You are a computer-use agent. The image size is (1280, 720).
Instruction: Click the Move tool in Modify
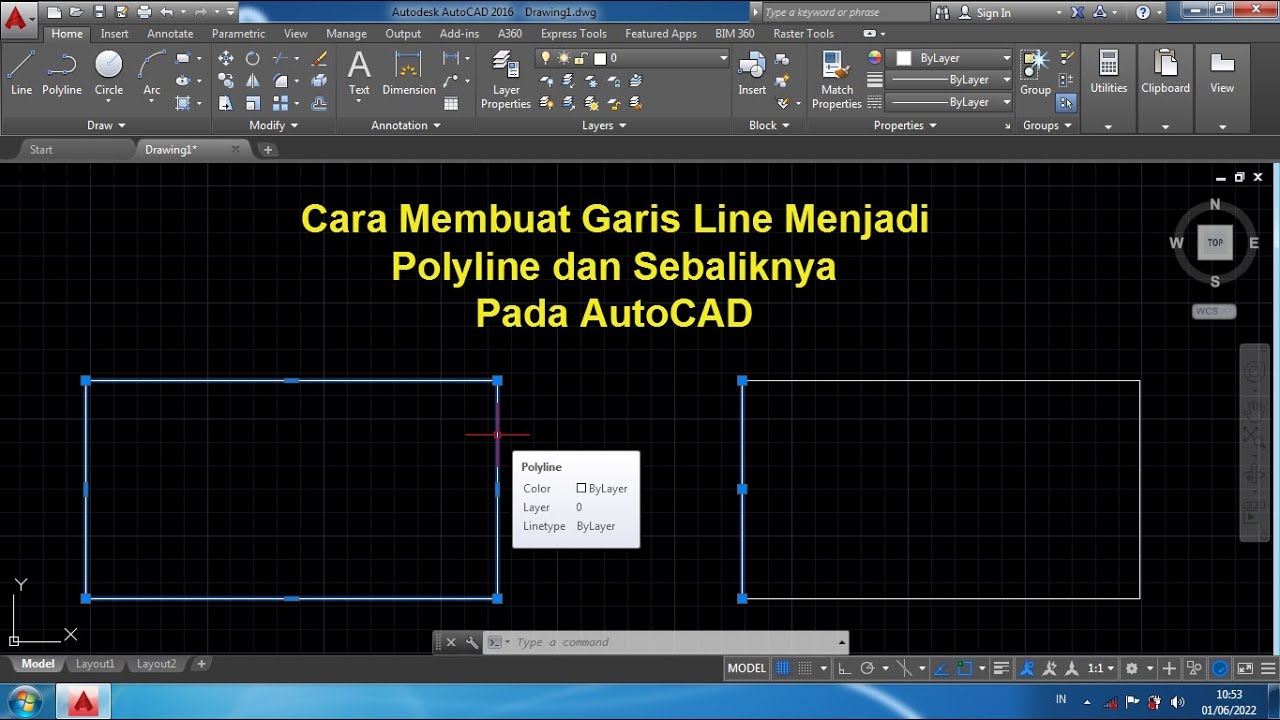tap(226, 58)
